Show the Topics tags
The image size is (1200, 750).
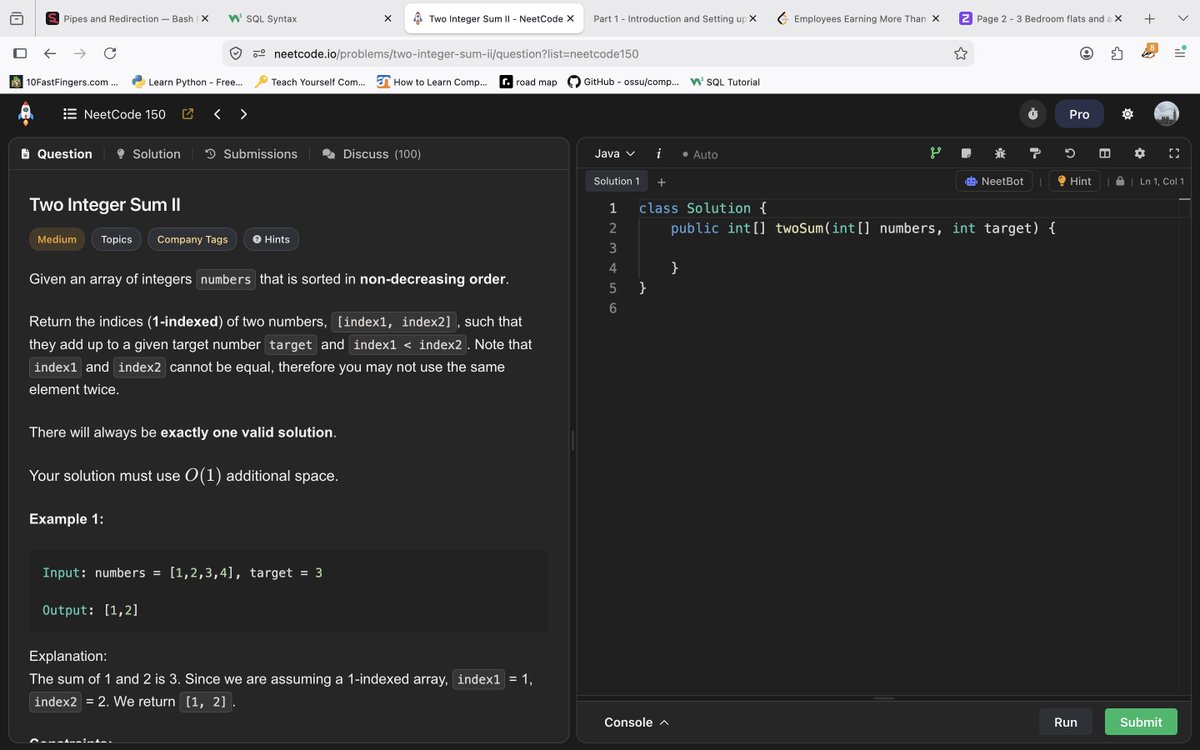tap(116, 239)
